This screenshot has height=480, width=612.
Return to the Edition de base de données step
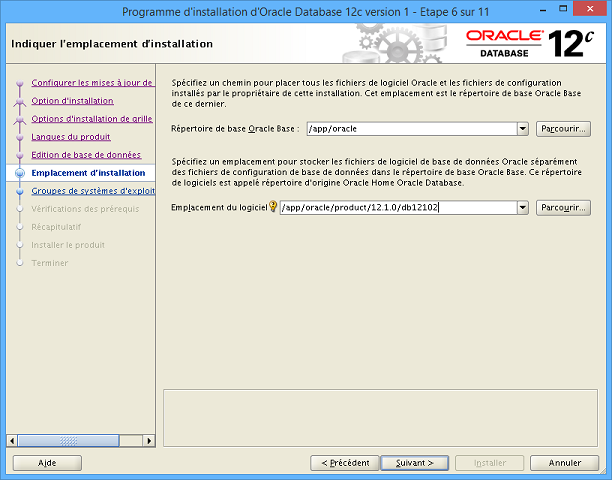(x=86, y=155)
